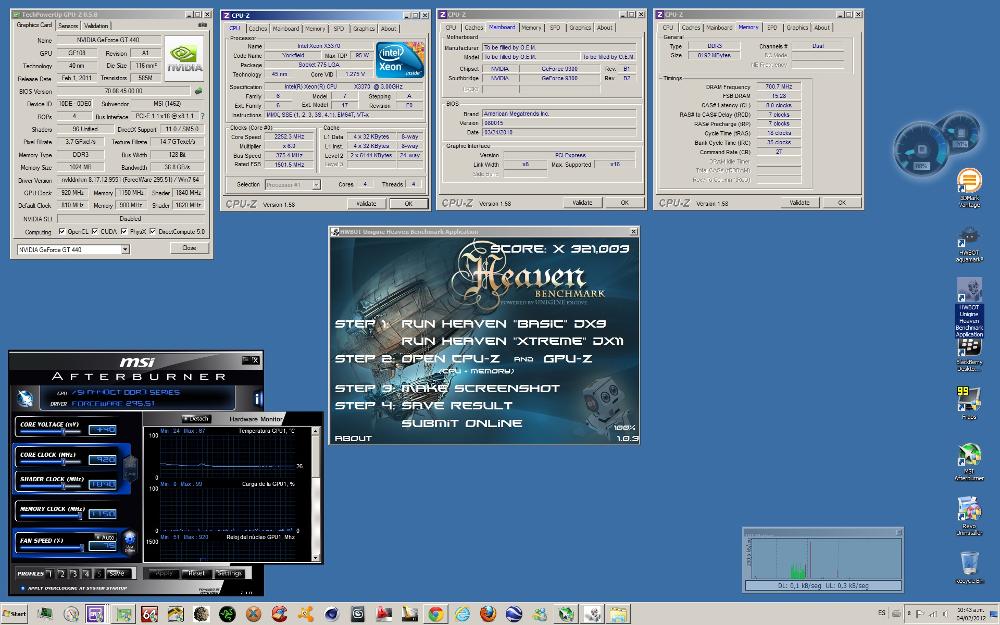Click OK in the Memory CPU-Z window

841,203
